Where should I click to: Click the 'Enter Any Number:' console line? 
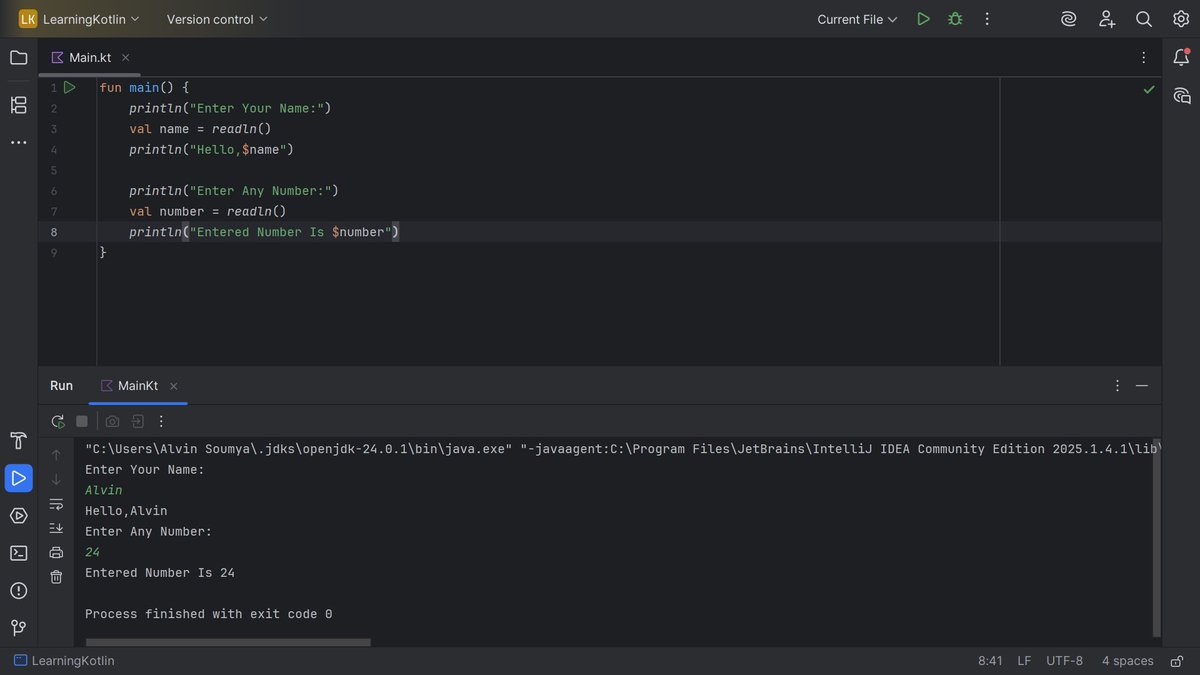(149, 532)
